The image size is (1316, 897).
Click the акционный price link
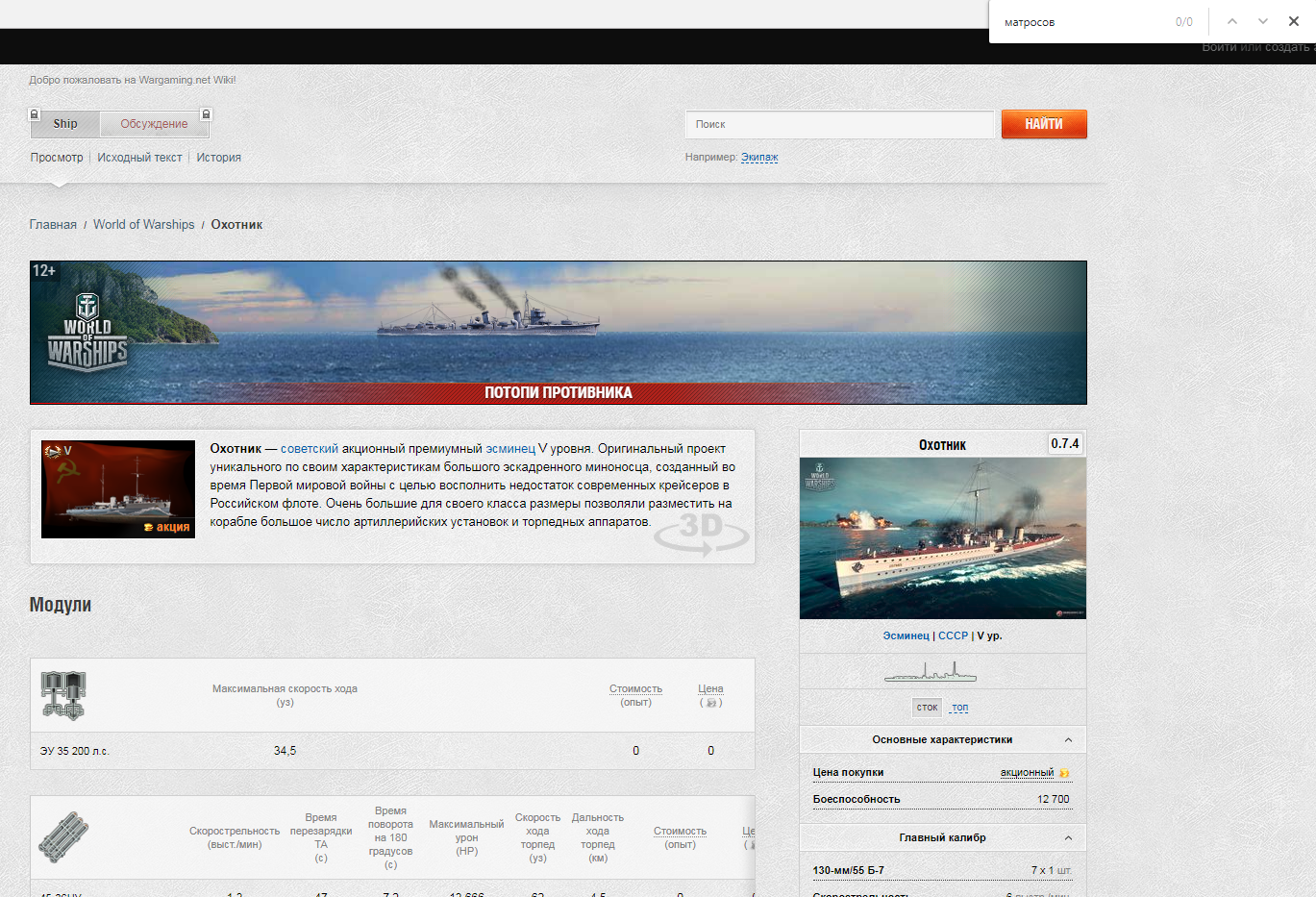pyautogui.click(x=1027, y=772)
